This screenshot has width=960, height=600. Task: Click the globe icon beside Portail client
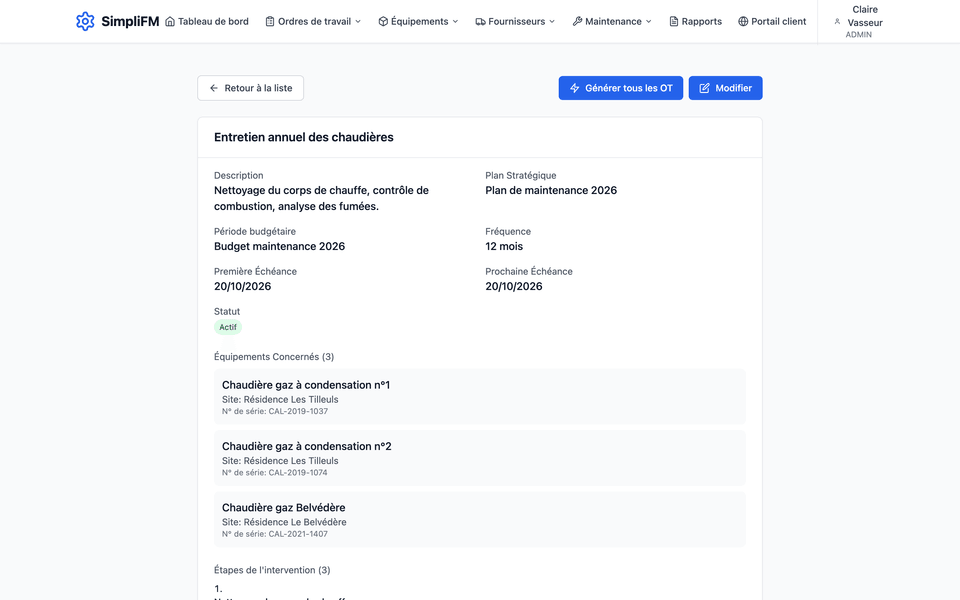(x=743, y=21)
